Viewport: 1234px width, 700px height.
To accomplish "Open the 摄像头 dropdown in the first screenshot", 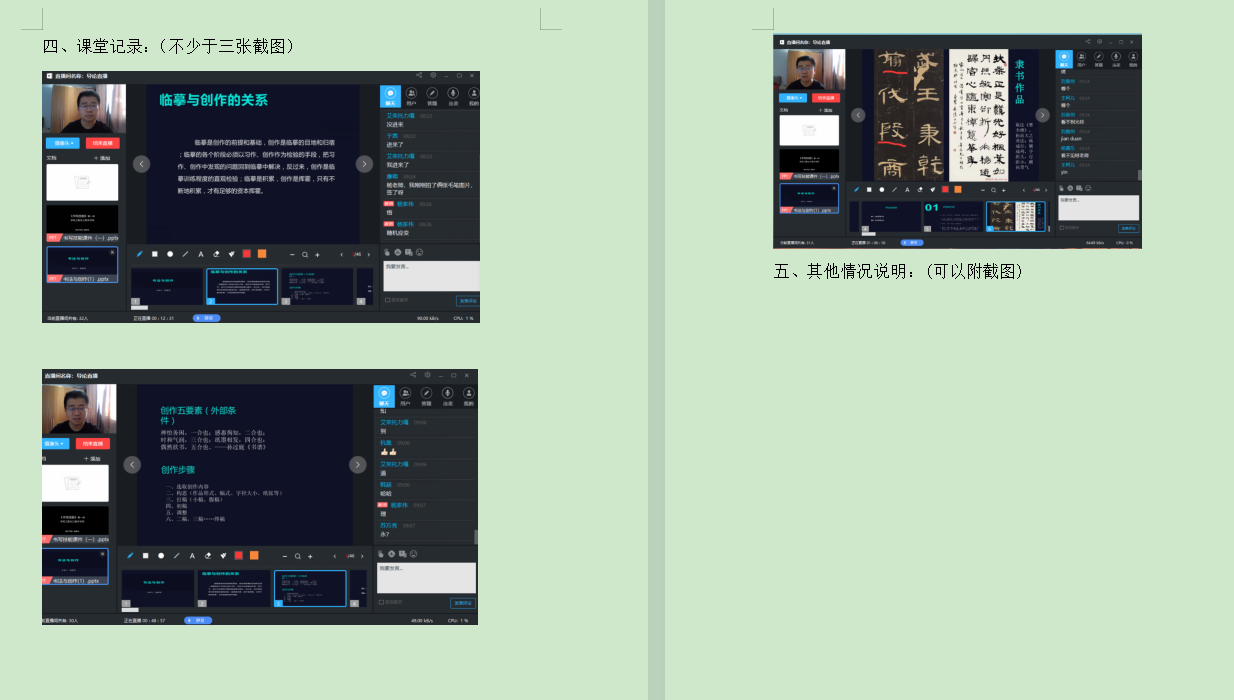I will pos(61,143).
